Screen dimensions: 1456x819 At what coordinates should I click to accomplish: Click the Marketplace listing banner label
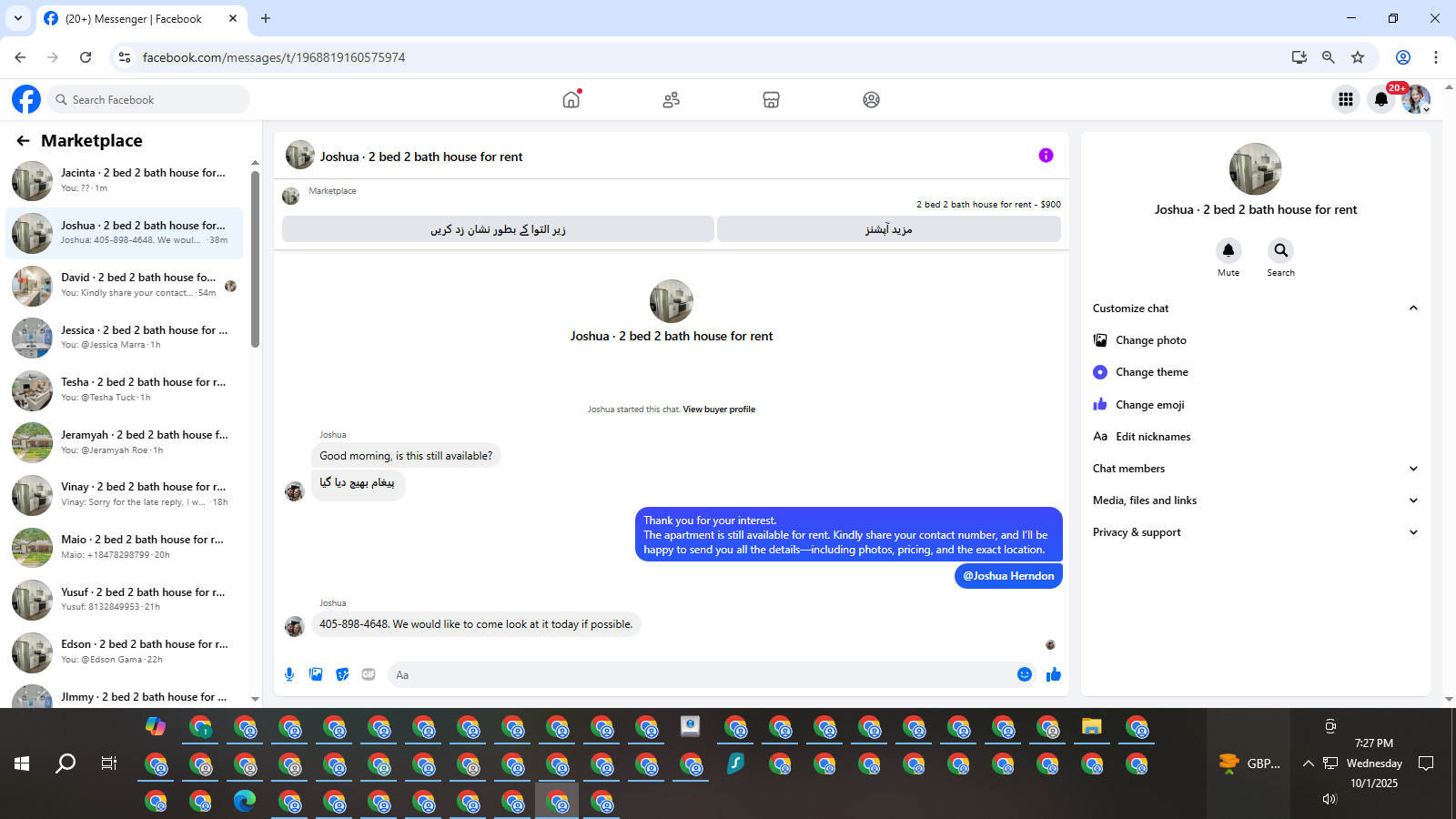coord(332,191)
